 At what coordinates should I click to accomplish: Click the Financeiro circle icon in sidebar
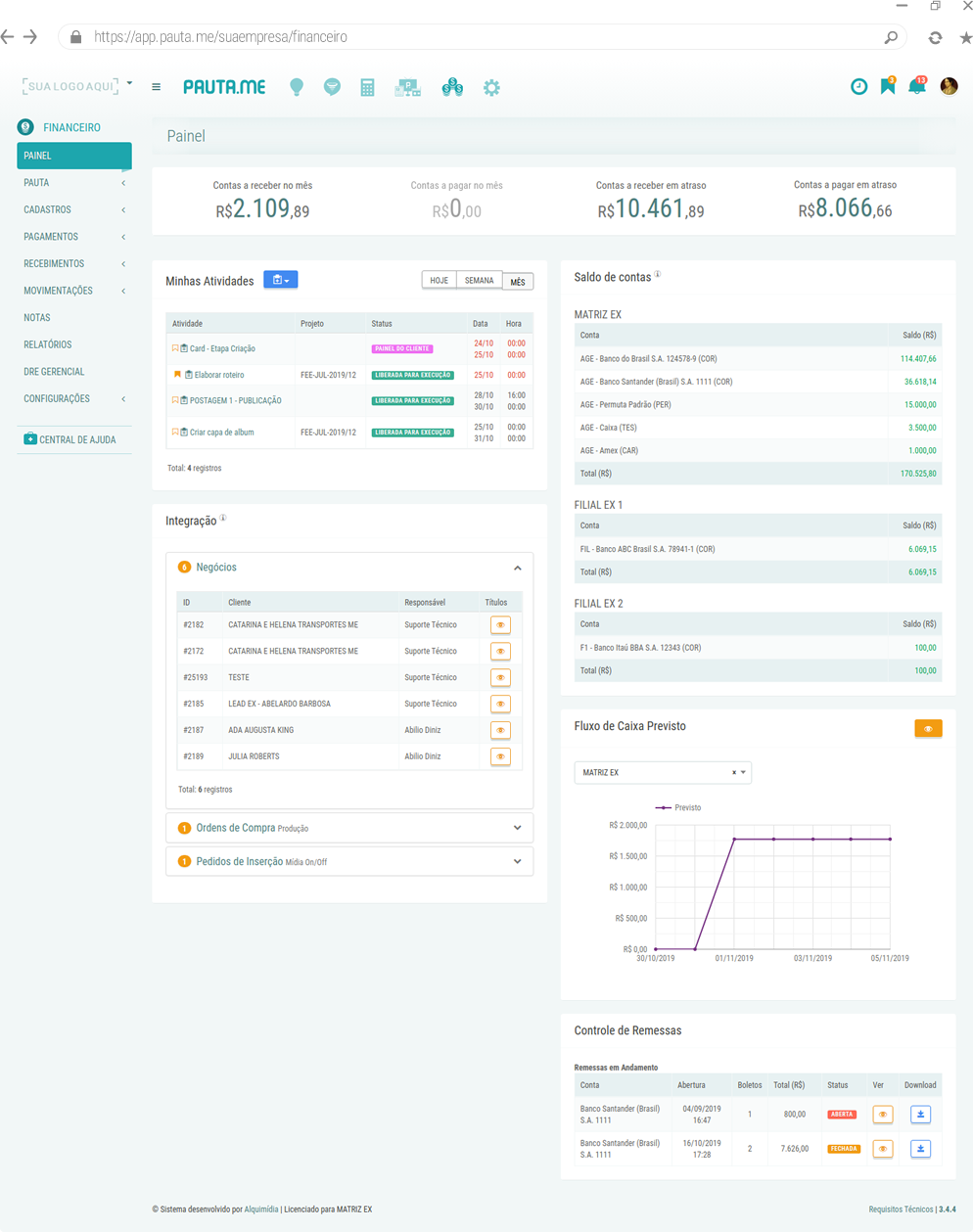click(x=25, y=127)
